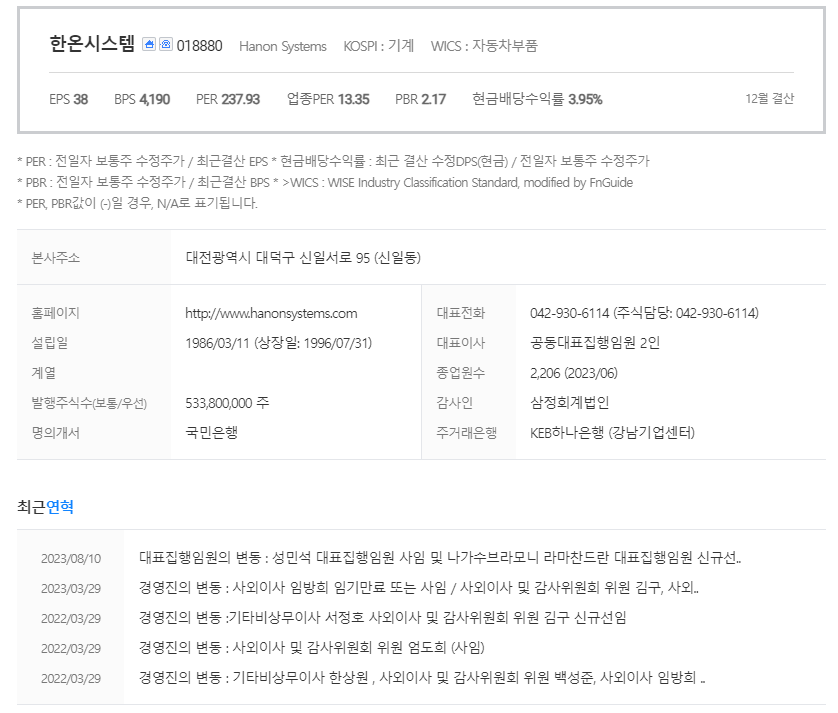Image resolution: width=838 pixels, height=713 pixels.
Task: Click the stock code 018880
Action: tap(199, 46)
